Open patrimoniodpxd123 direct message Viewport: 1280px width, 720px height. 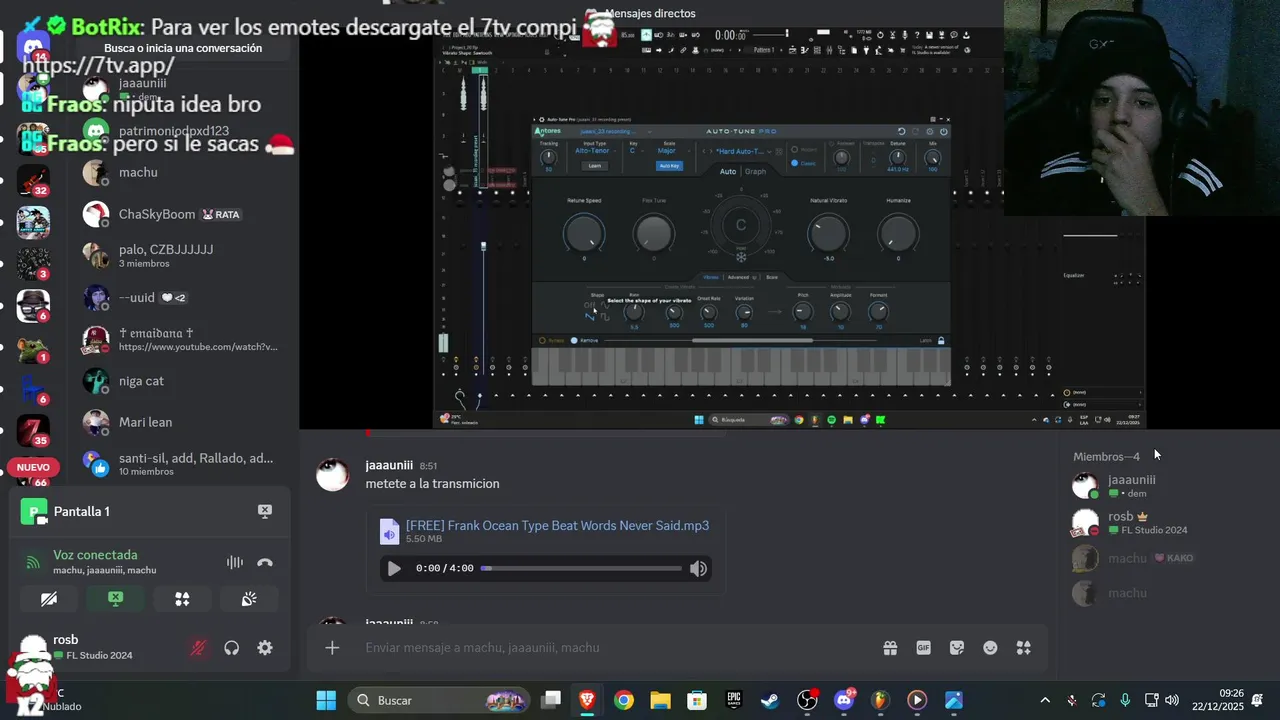point(180,131)
